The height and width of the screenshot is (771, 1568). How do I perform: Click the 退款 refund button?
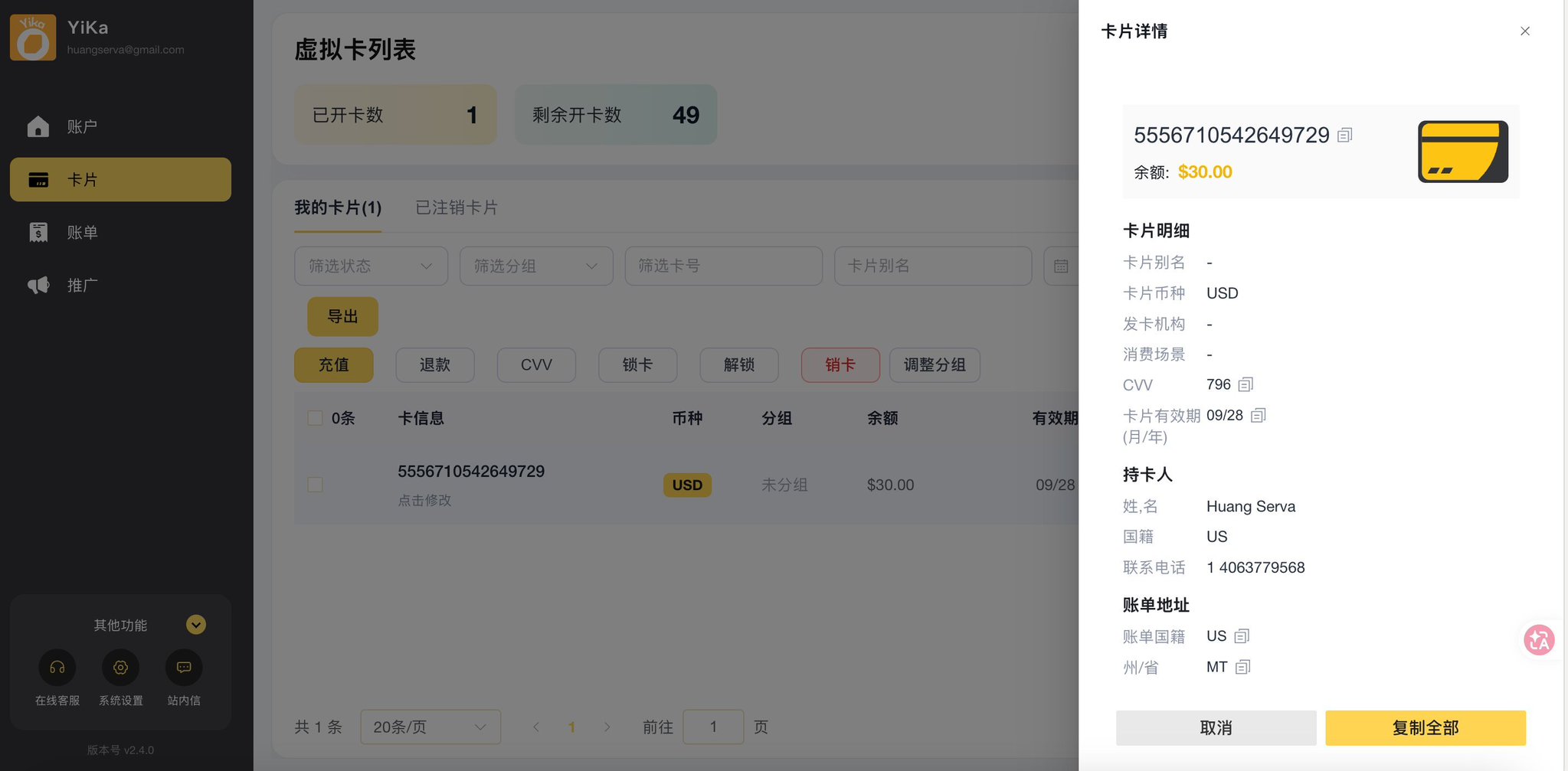click(x=435, y=365)
